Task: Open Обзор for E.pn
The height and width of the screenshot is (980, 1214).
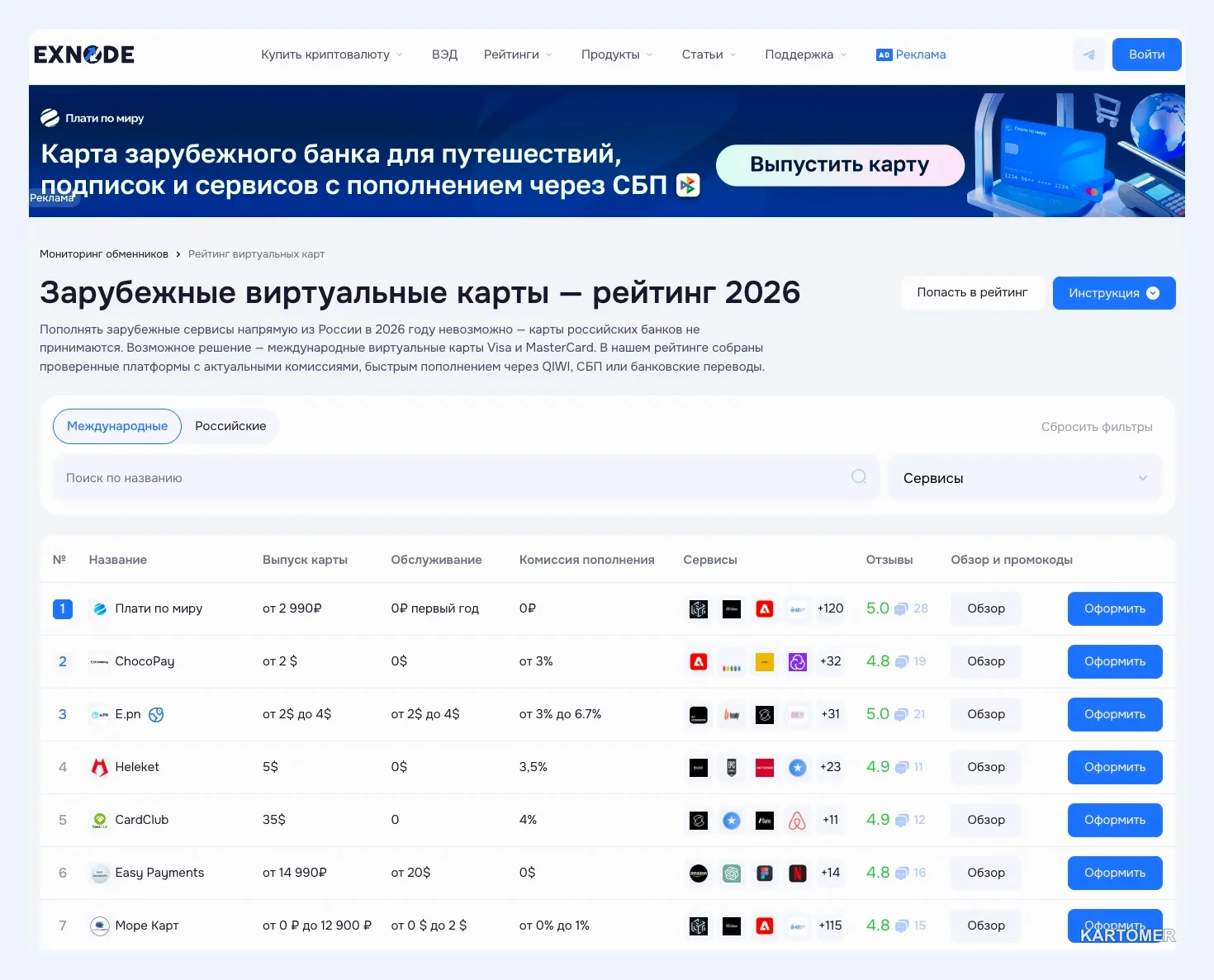Action: (986, 714)
